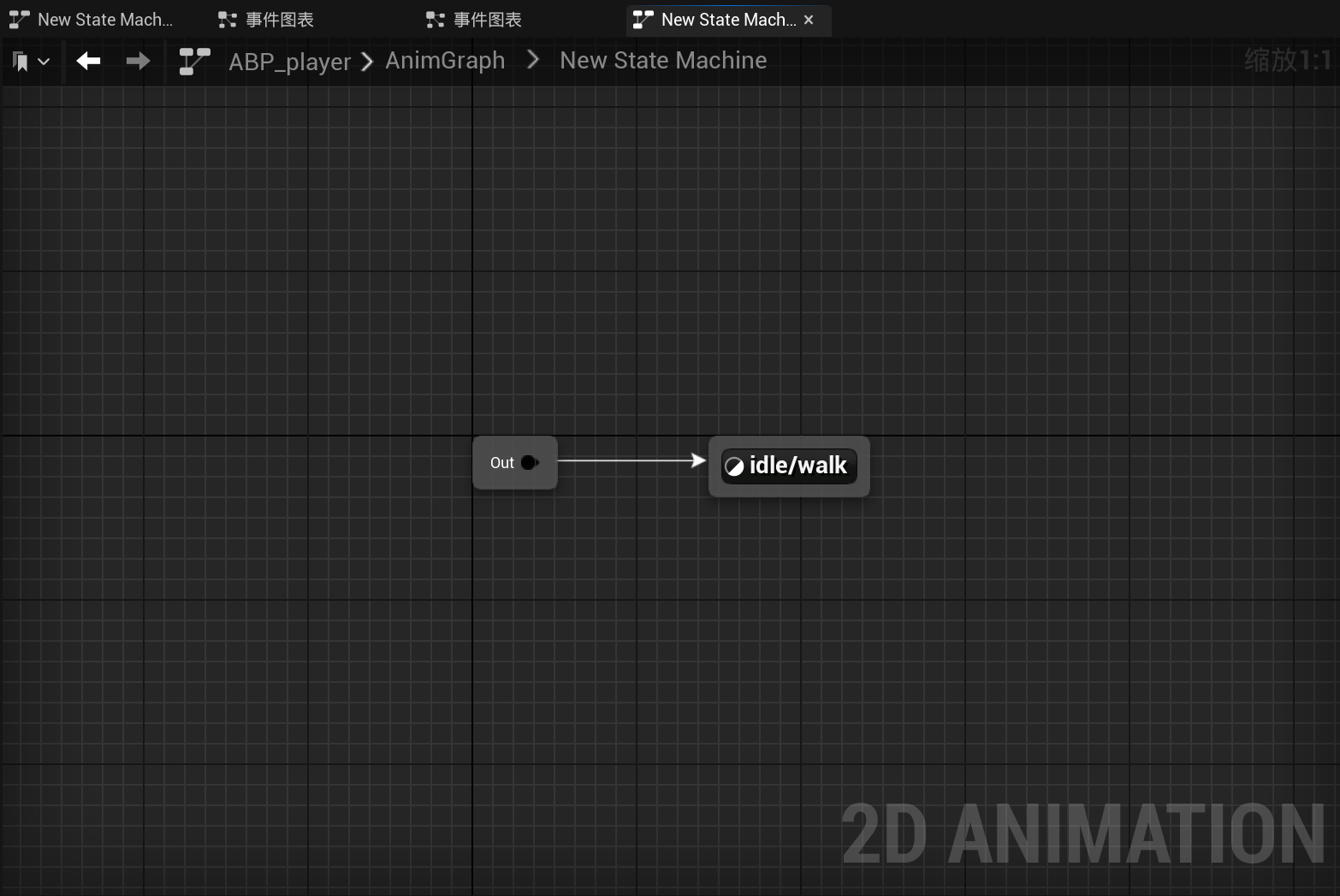Click the ABP_player breadcrumb link
The height and width of the screenshot is (896, 1340).
[x=289, y=62]
